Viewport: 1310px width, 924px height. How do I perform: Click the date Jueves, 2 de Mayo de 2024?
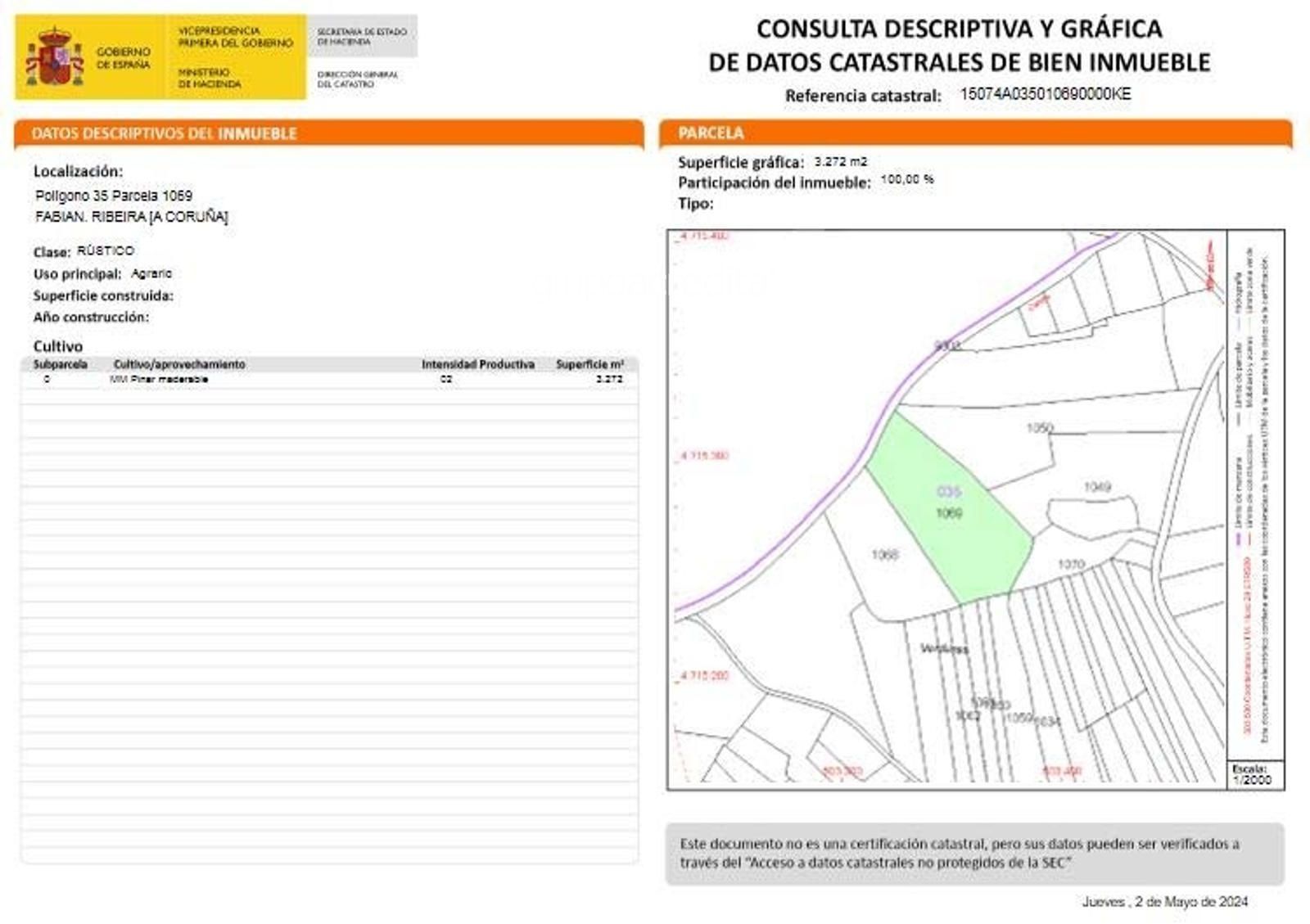pos(1164,901)
